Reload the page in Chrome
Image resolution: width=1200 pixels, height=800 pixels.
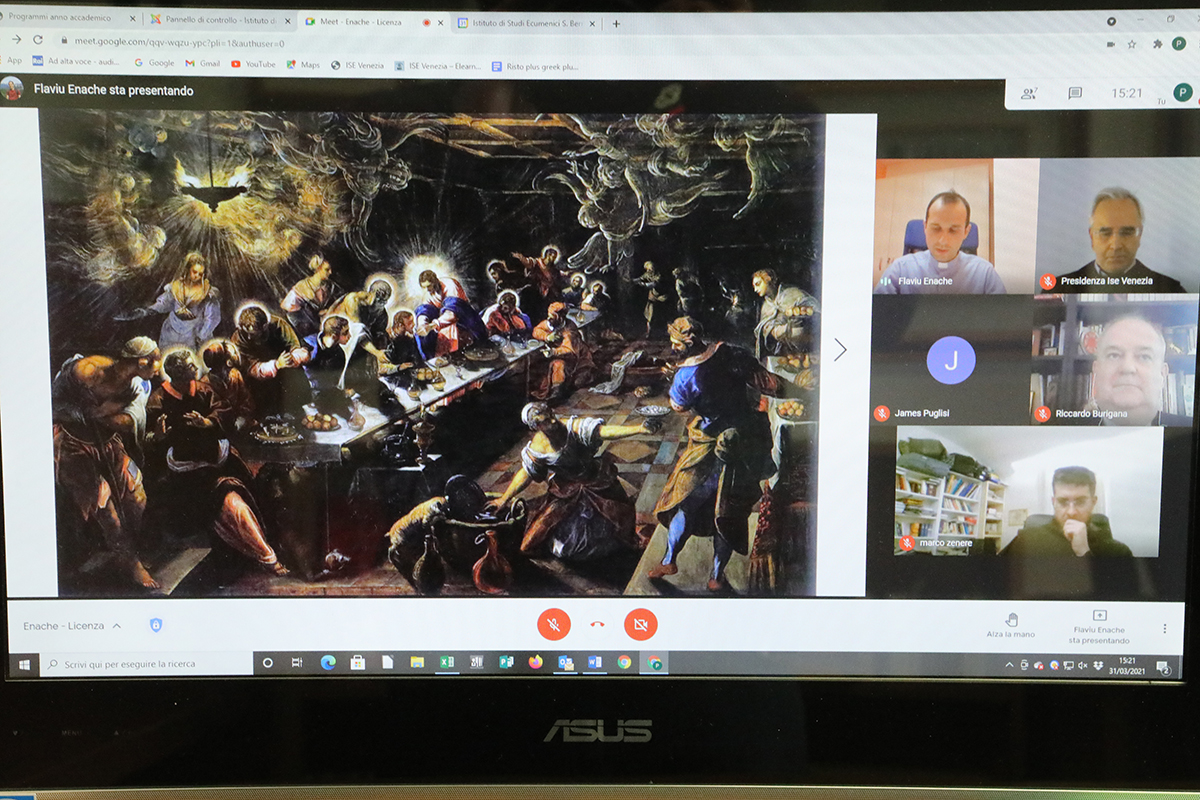coord(38,40)
